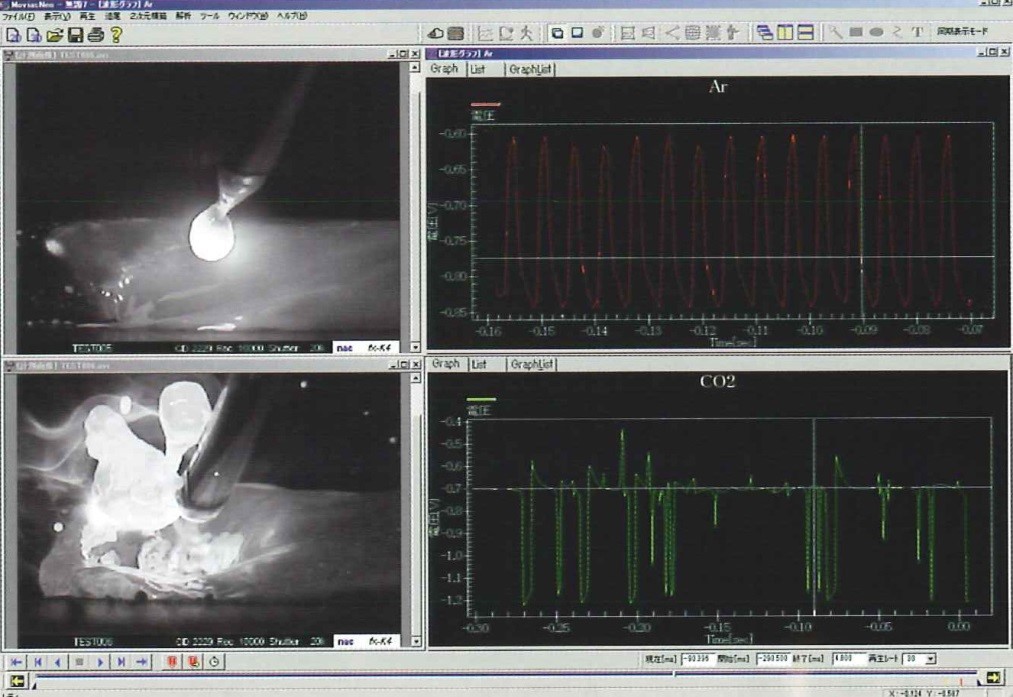Save using the floppy disk icon
Screen dimensions: 1013x697
tap(74, 35)
